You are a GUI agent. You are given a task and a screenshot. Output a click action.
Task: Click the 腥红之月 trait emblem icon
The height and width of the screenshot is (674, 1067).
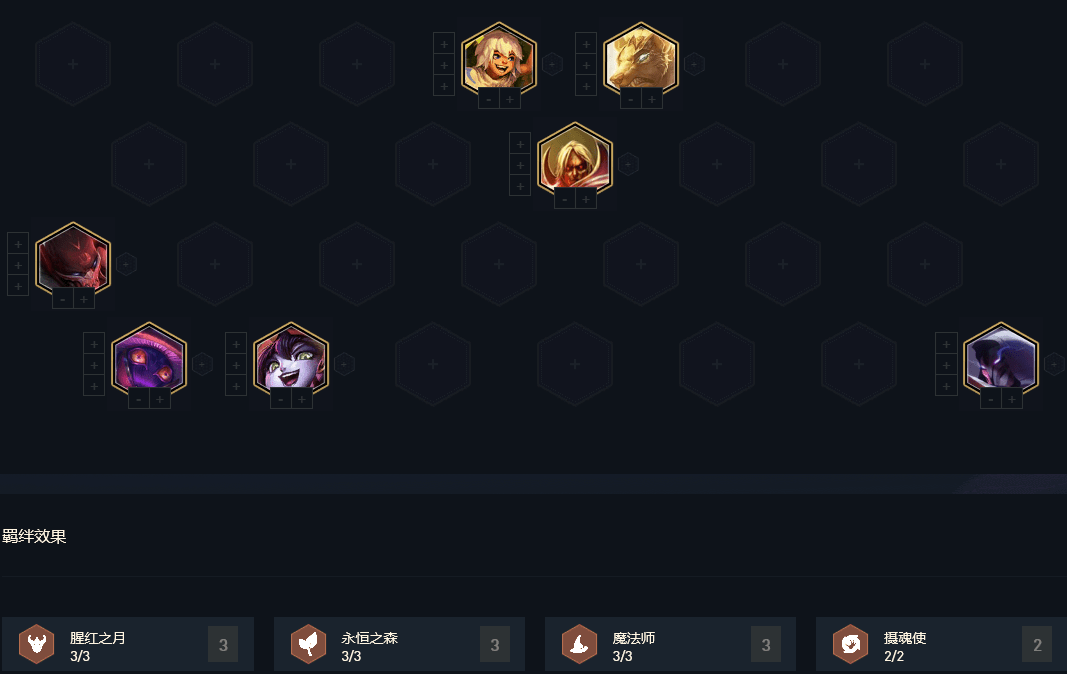tap(36, 643)
